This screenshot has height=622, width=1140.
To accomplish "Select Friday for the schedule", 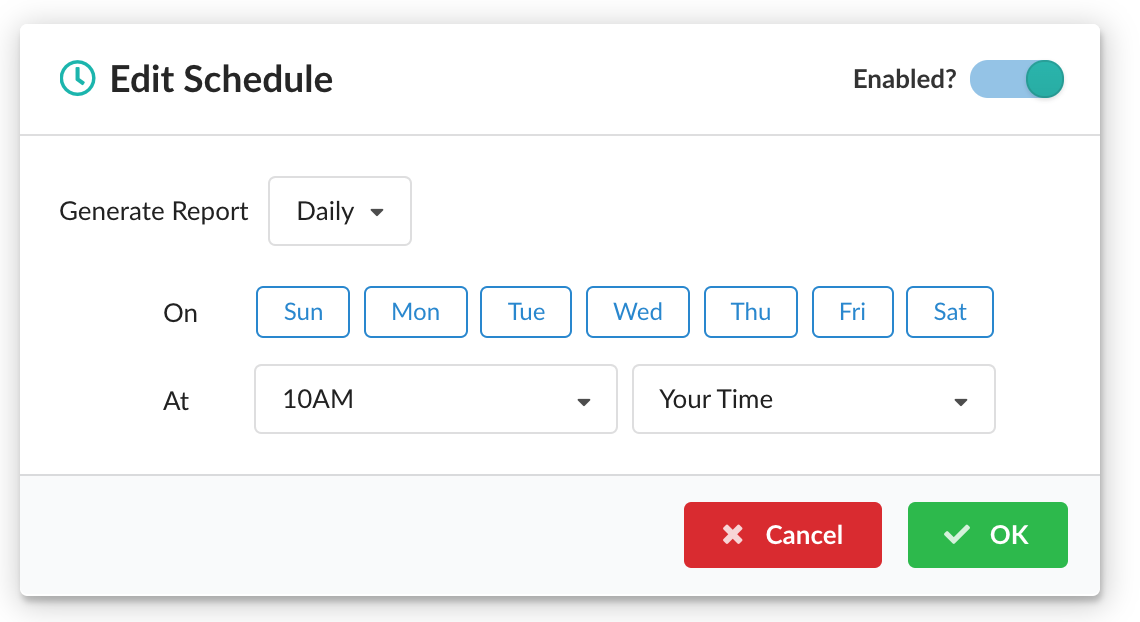I will tap(852, 312).
